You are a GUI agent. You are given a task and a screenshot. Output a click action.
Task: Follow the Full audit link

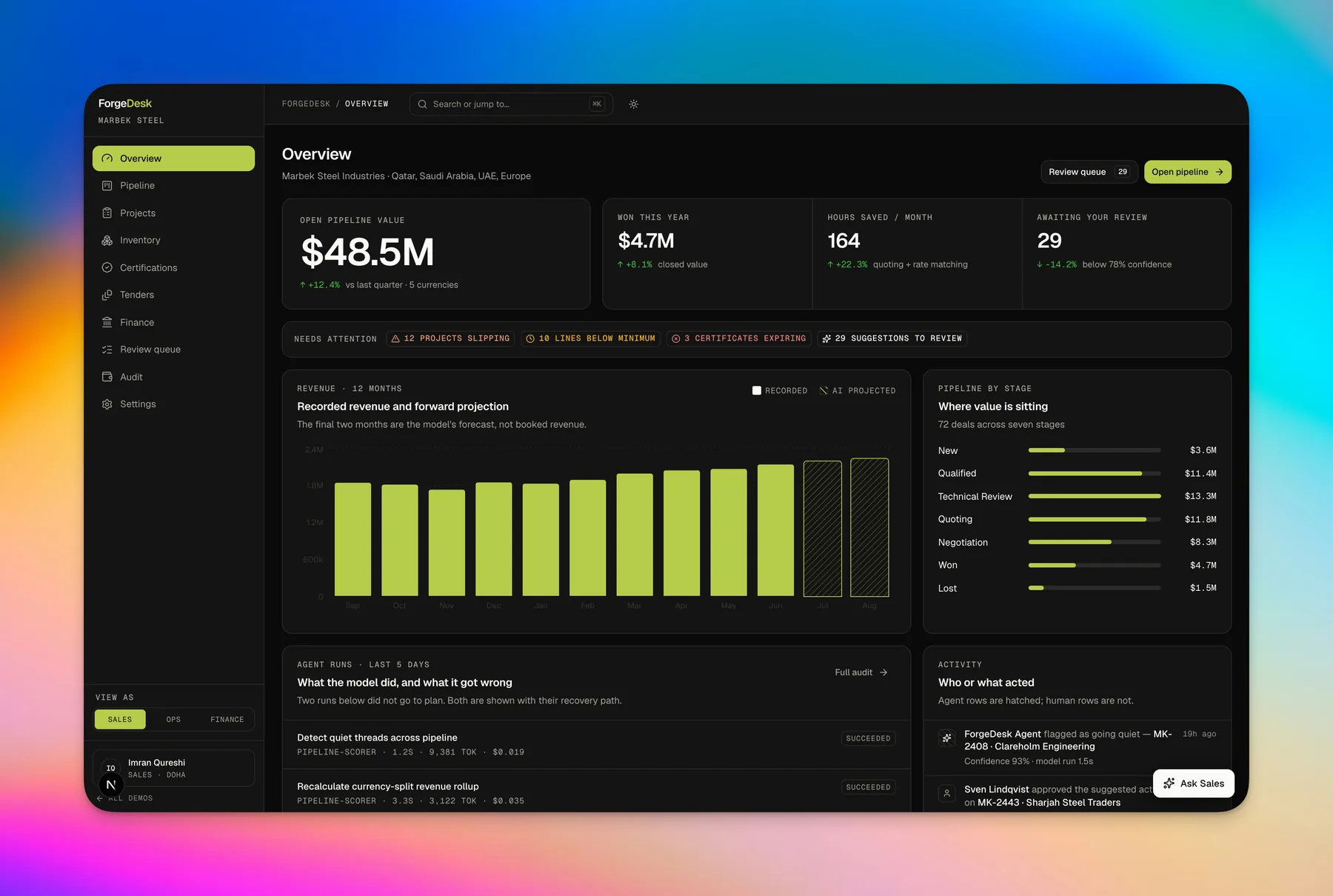861,672
